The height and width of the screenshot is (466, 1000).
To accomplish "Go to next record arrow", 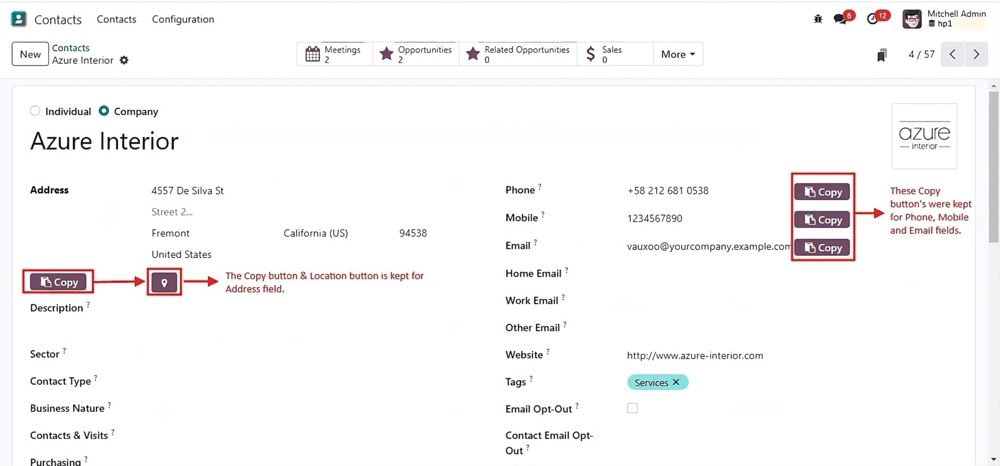I will coord(976,54).
